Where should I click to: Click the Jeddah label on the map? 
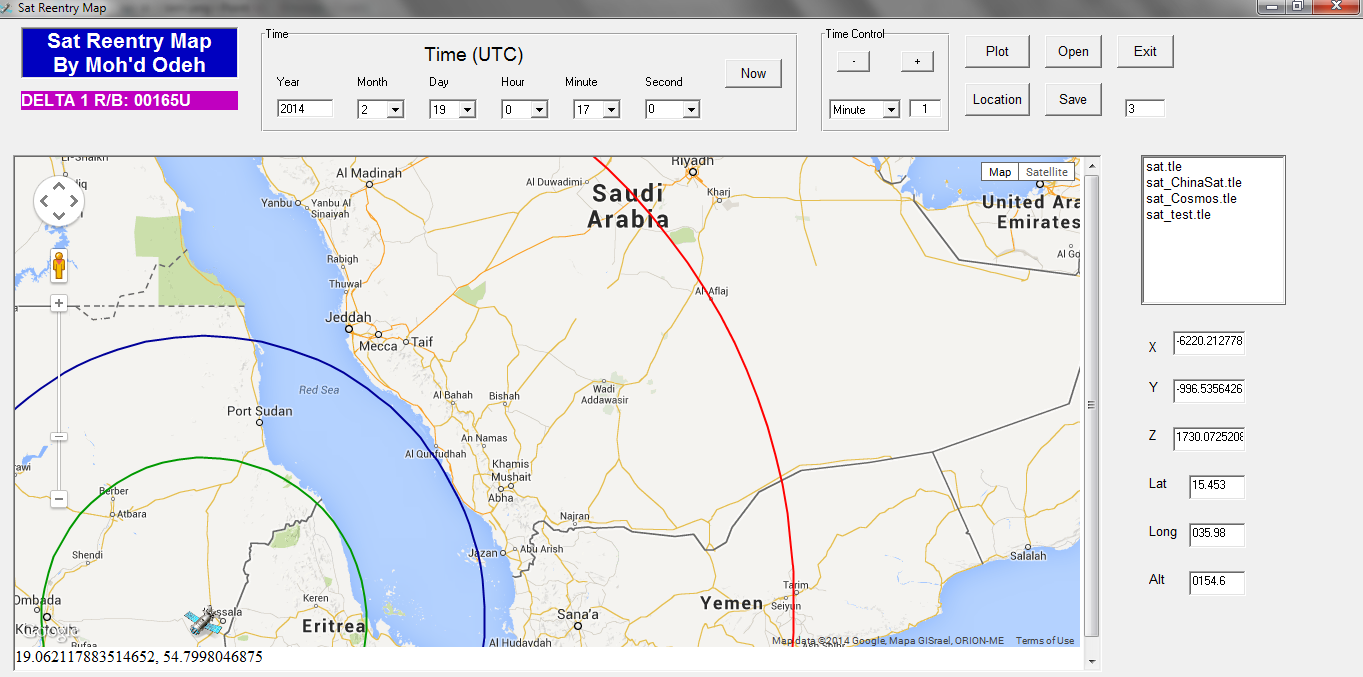click(348, 318)
